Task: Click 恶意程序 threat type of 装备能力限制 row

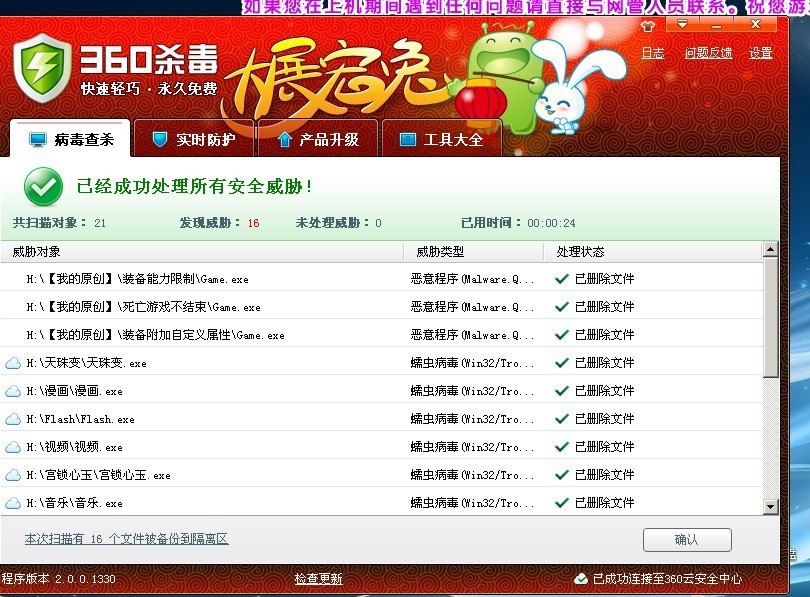Action: (x=472, y=279)
